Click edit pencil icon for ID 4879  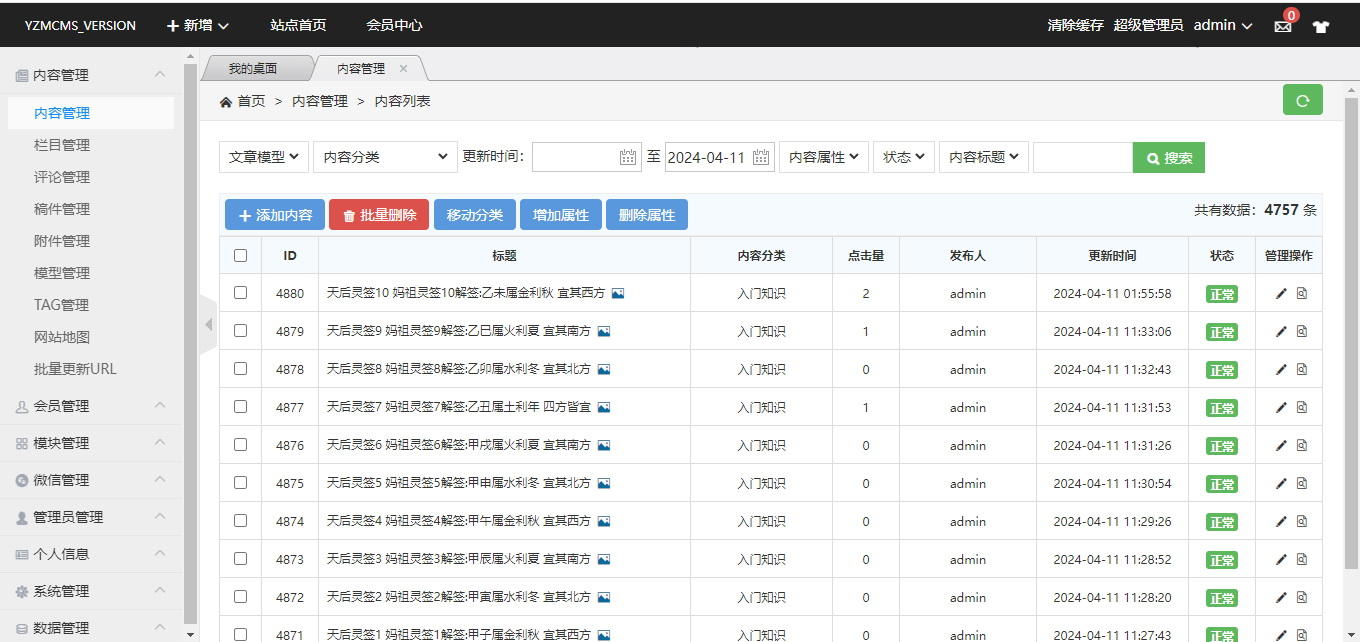click(x=1281, y=331)
